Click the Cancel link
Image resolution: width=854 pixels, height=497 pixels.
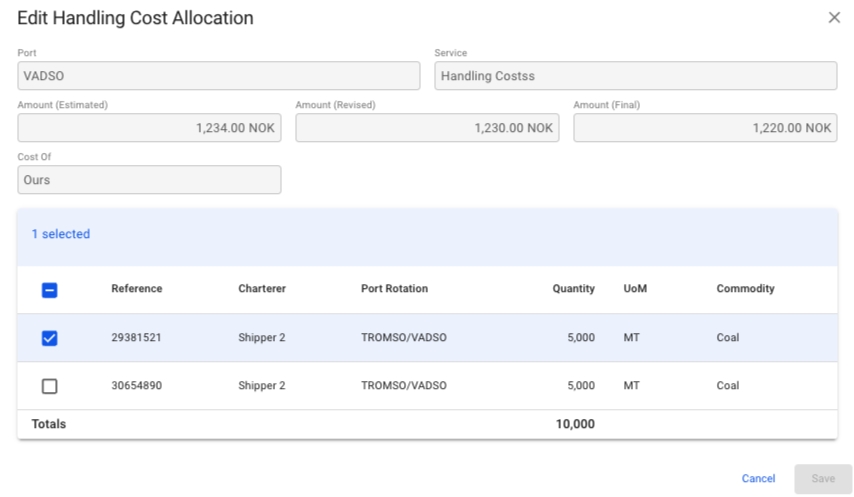(x=758, y=479)
